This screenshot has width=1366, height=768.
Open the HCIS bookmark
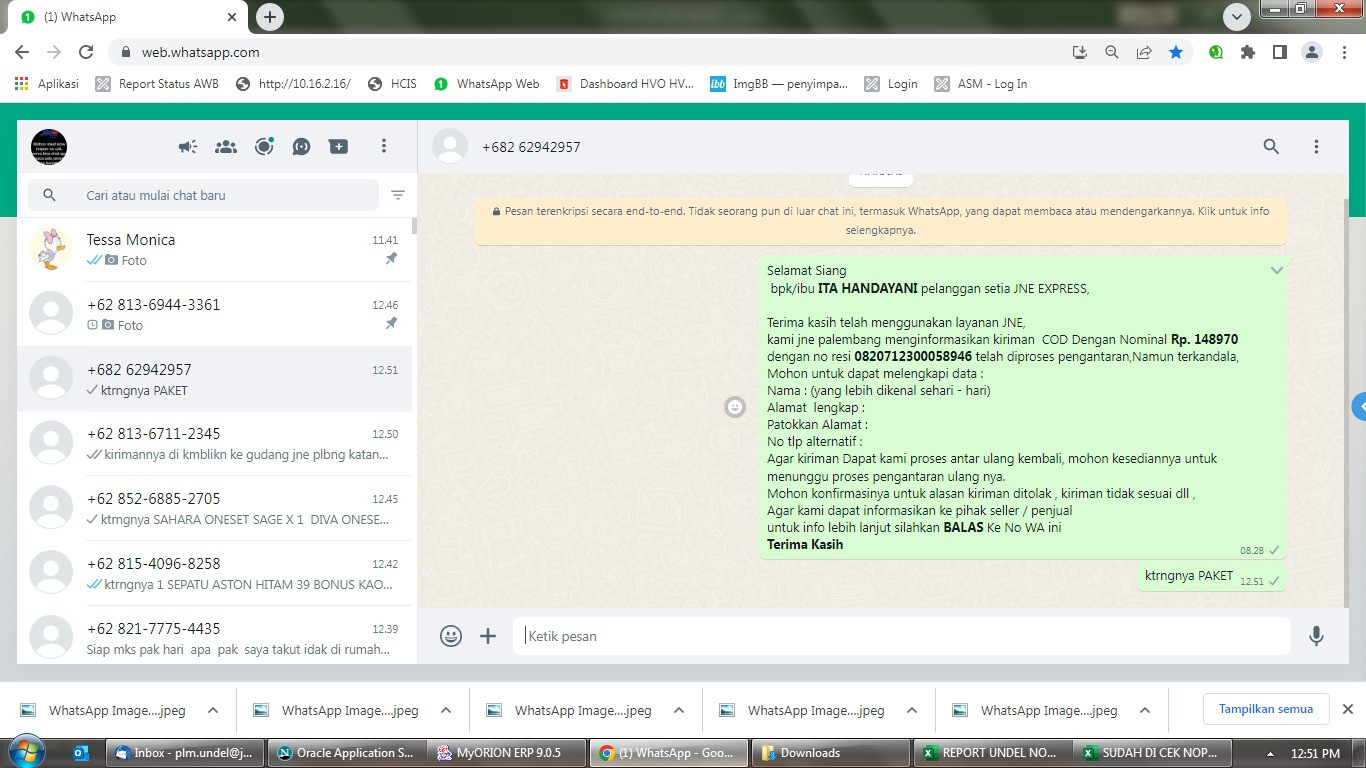point(392,84)
